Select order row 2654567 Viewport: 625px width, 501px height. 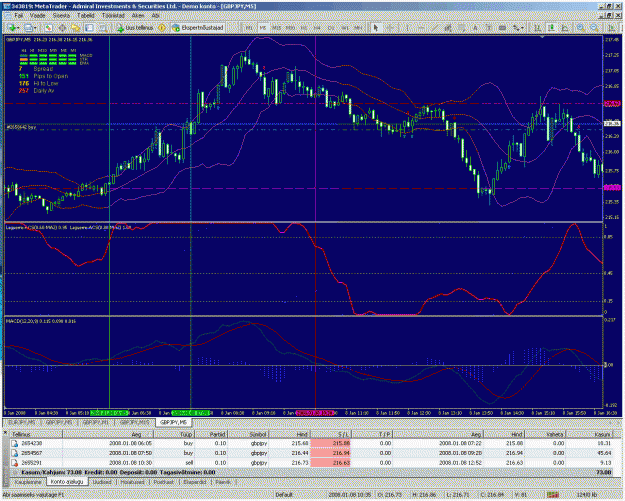coord(311,453)
